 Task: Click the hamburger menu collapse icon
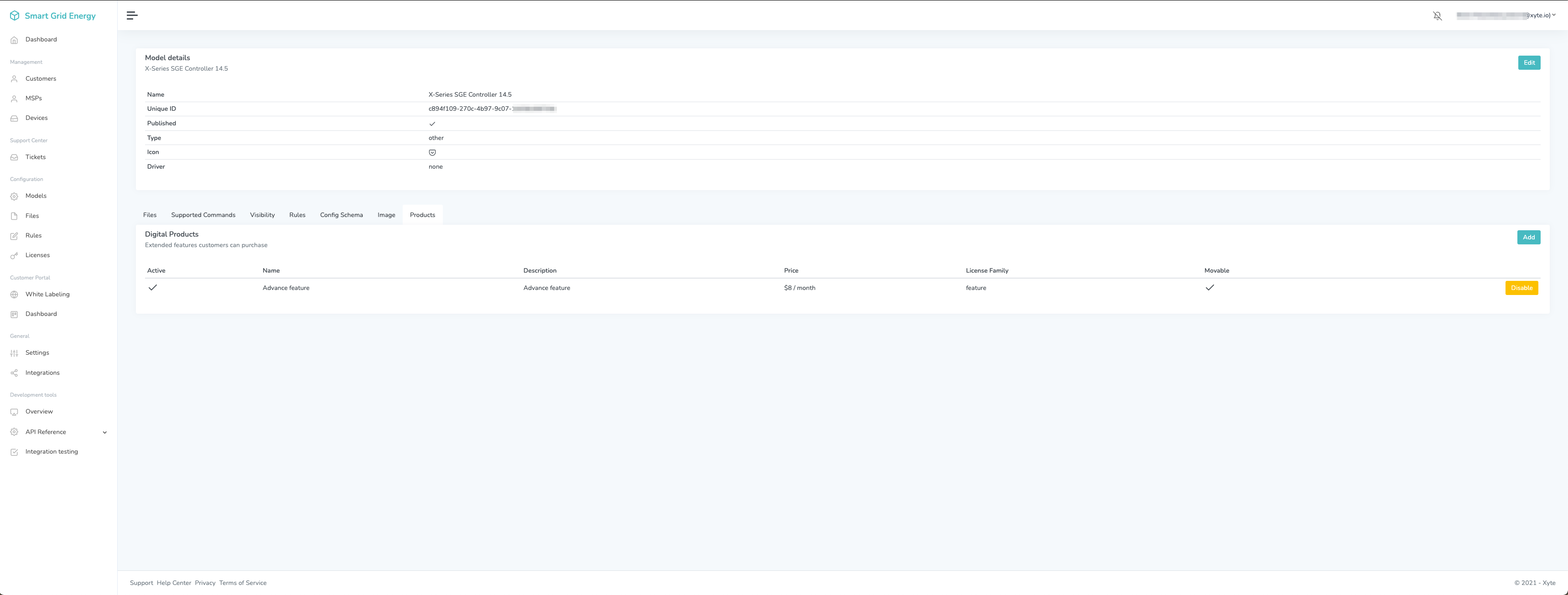pyautogui.click(x=131, y=16)
